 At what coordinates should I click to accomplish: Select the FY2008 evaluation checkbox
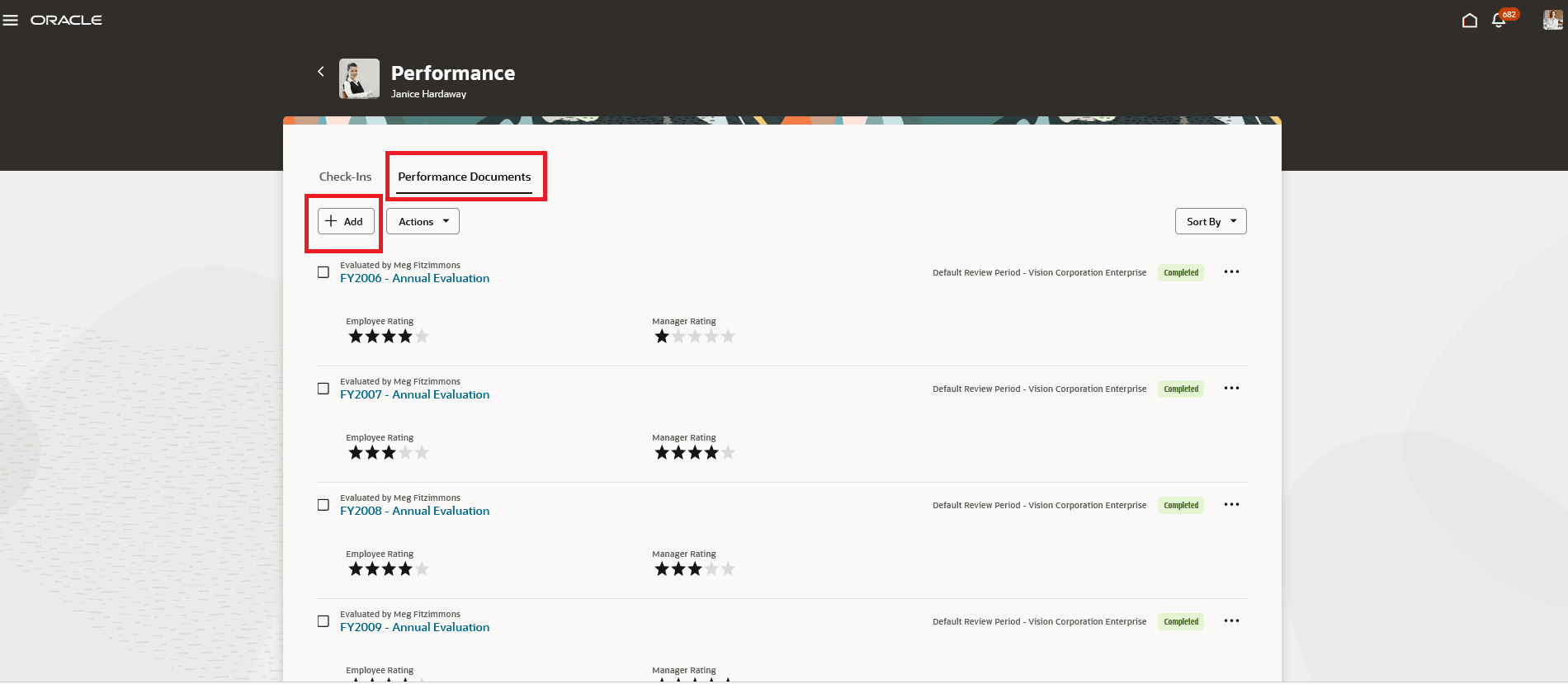324,505
